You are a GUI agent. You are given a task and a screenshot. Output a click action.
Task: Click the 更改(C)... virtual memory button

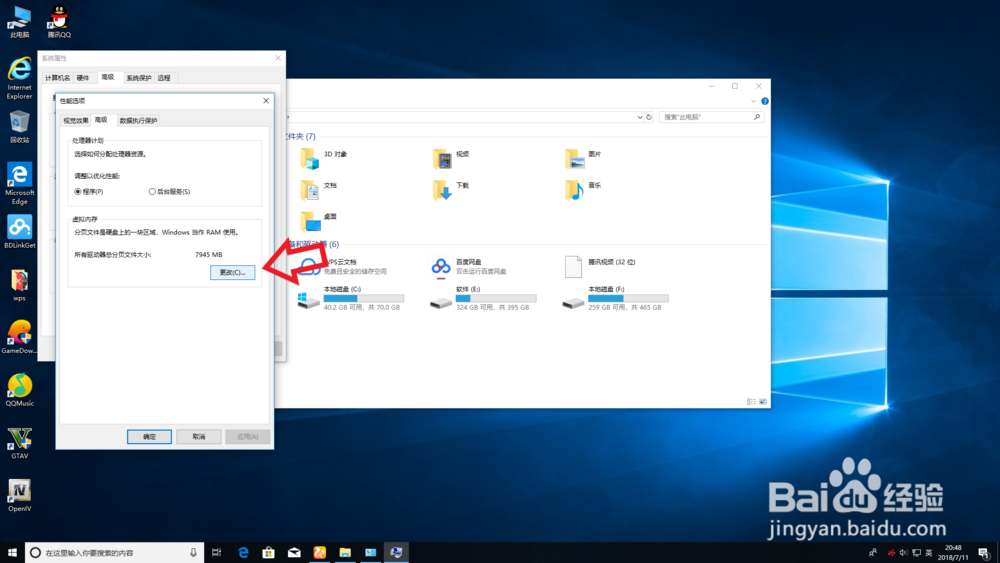click(x=233, y=272)
